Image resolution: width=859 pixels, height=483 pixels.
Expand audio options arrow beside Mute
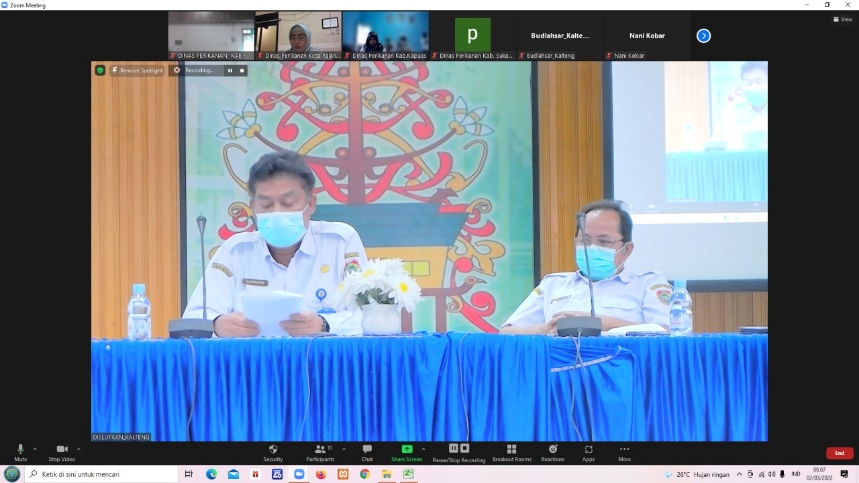pos(35,448)
